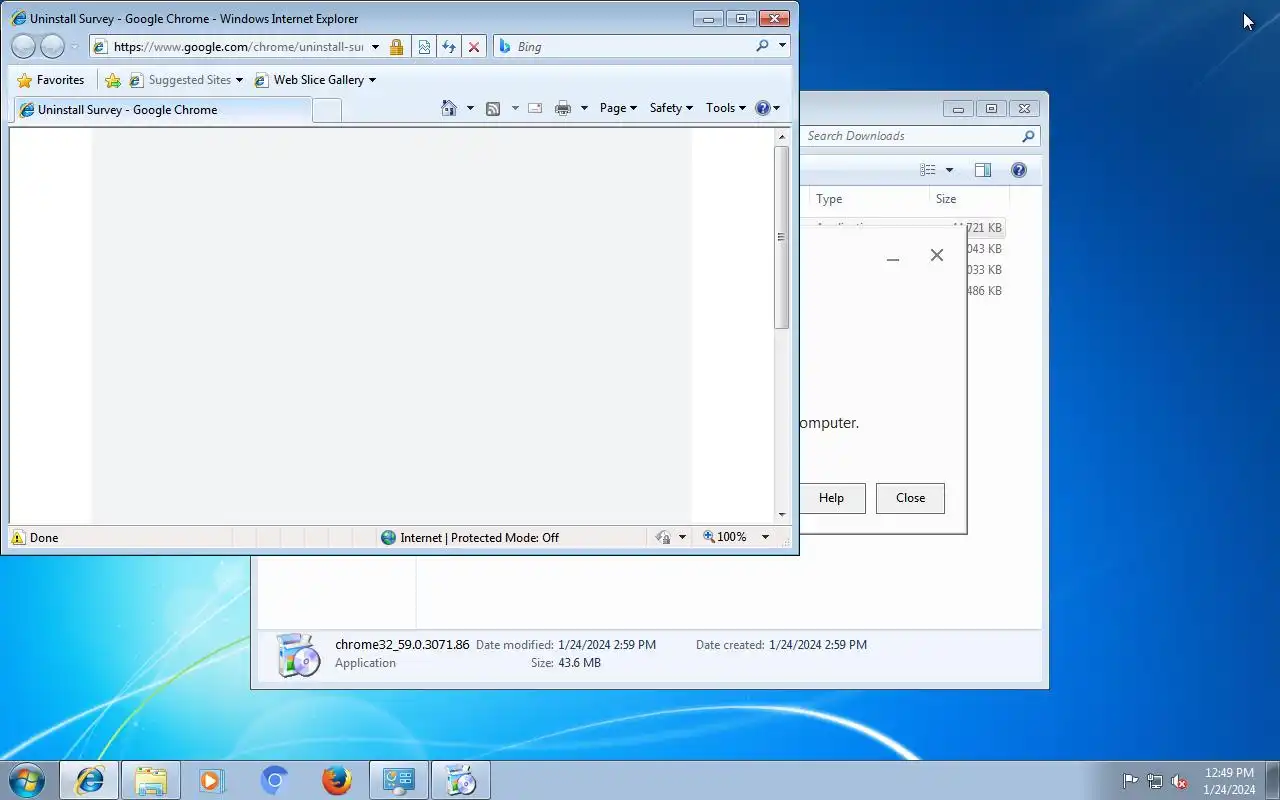Open the IE Help question mark menu
The image size is (1280, 800).
click(x=767, y=108)
